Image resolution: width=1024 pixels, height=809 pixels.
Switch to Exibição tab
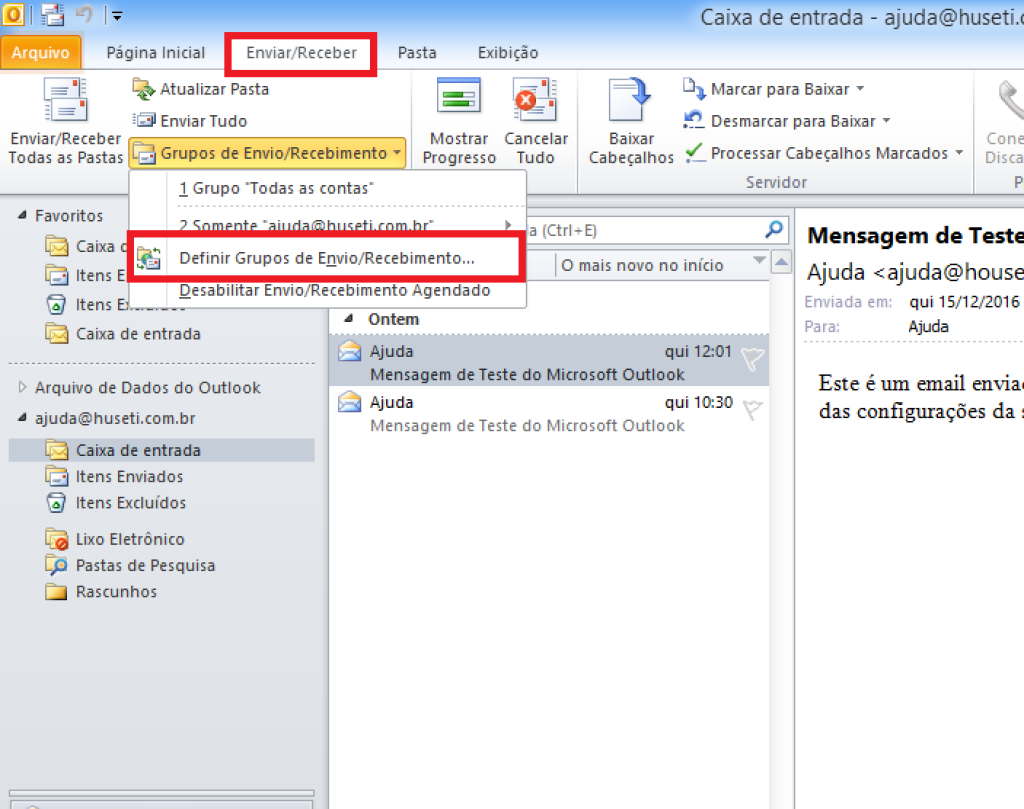coord(507,52)
